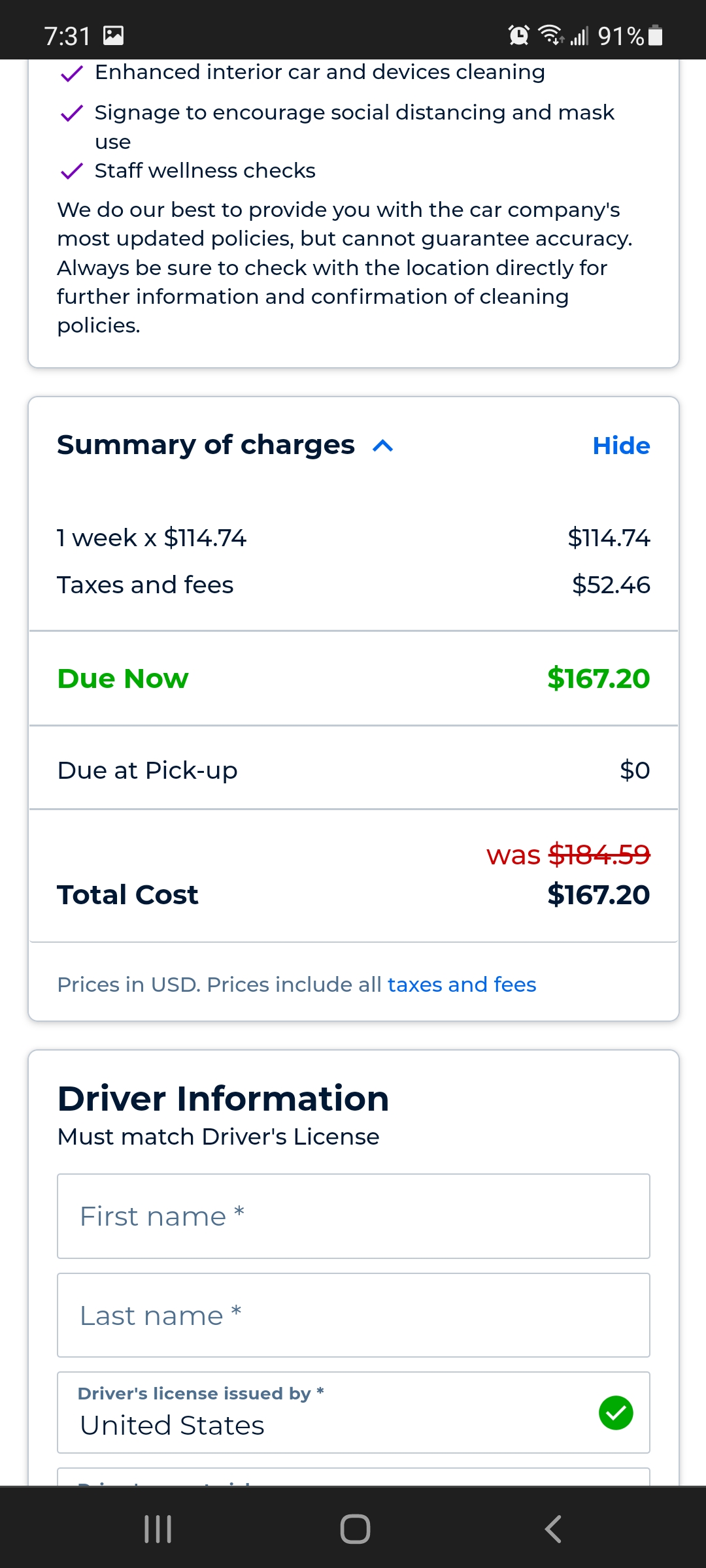The height and width of the screenshot is (1568, 706).
Task: Tap the Wi-Fi icon in status bar
Action: point(551,35)
